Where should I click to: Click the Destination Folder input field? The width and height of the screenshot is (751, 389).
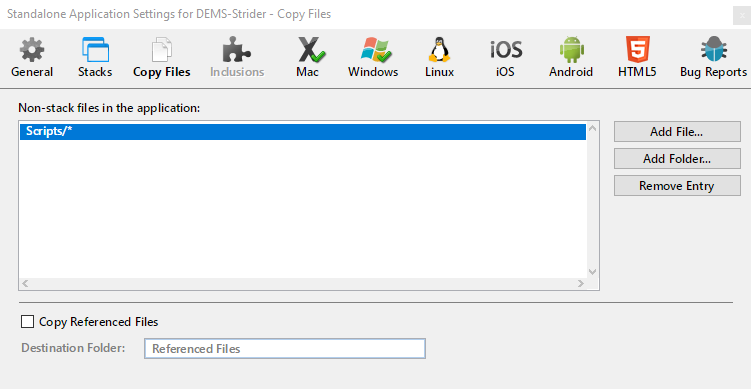(284, 348)
